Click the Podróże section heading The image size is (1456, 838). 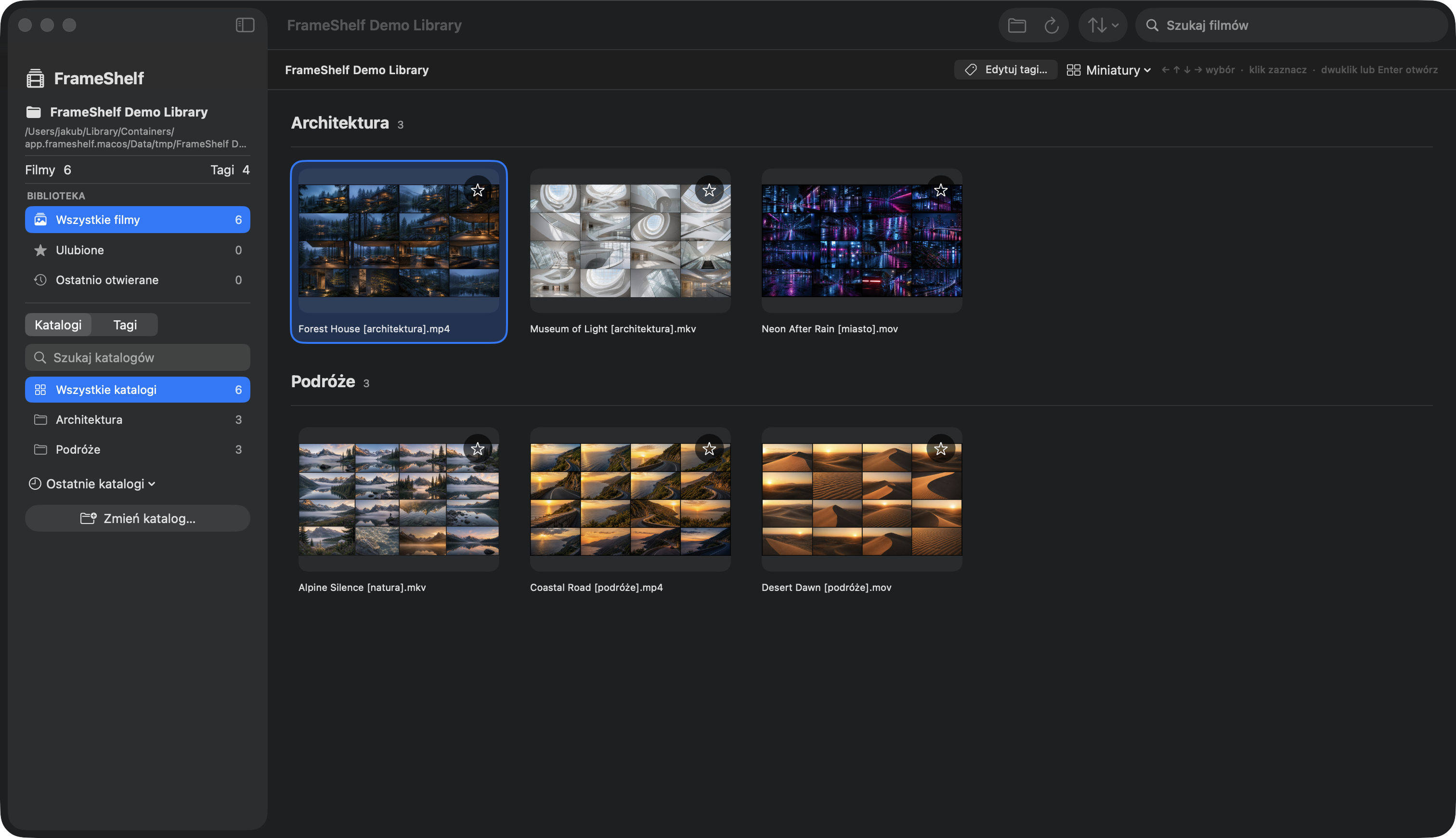tap(323, 381)
